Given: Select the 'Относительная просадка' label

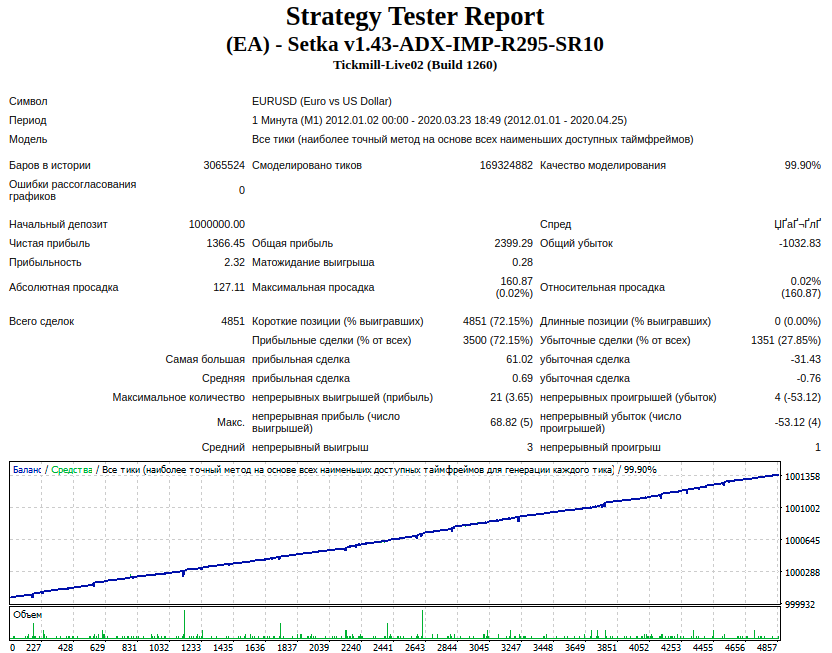Looking at the screenshot, I should (602, 288).
